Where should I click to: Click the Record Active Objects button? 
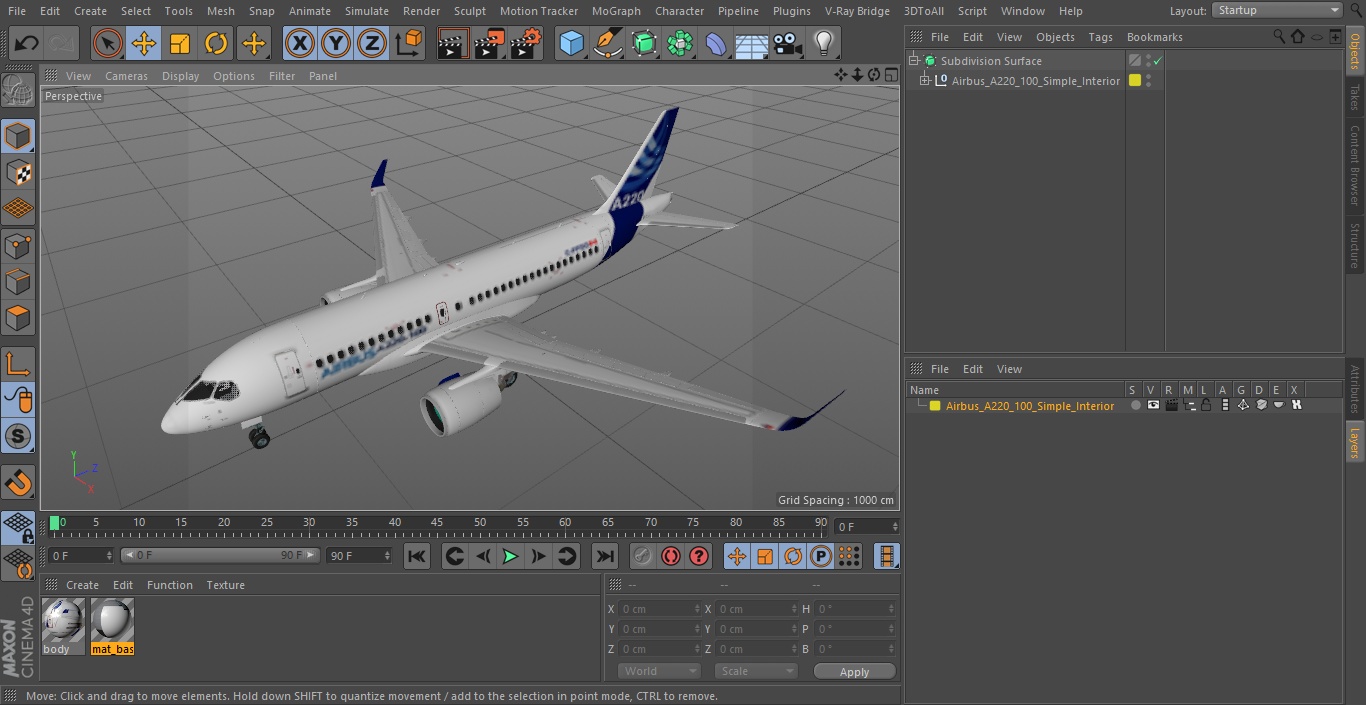643,556
